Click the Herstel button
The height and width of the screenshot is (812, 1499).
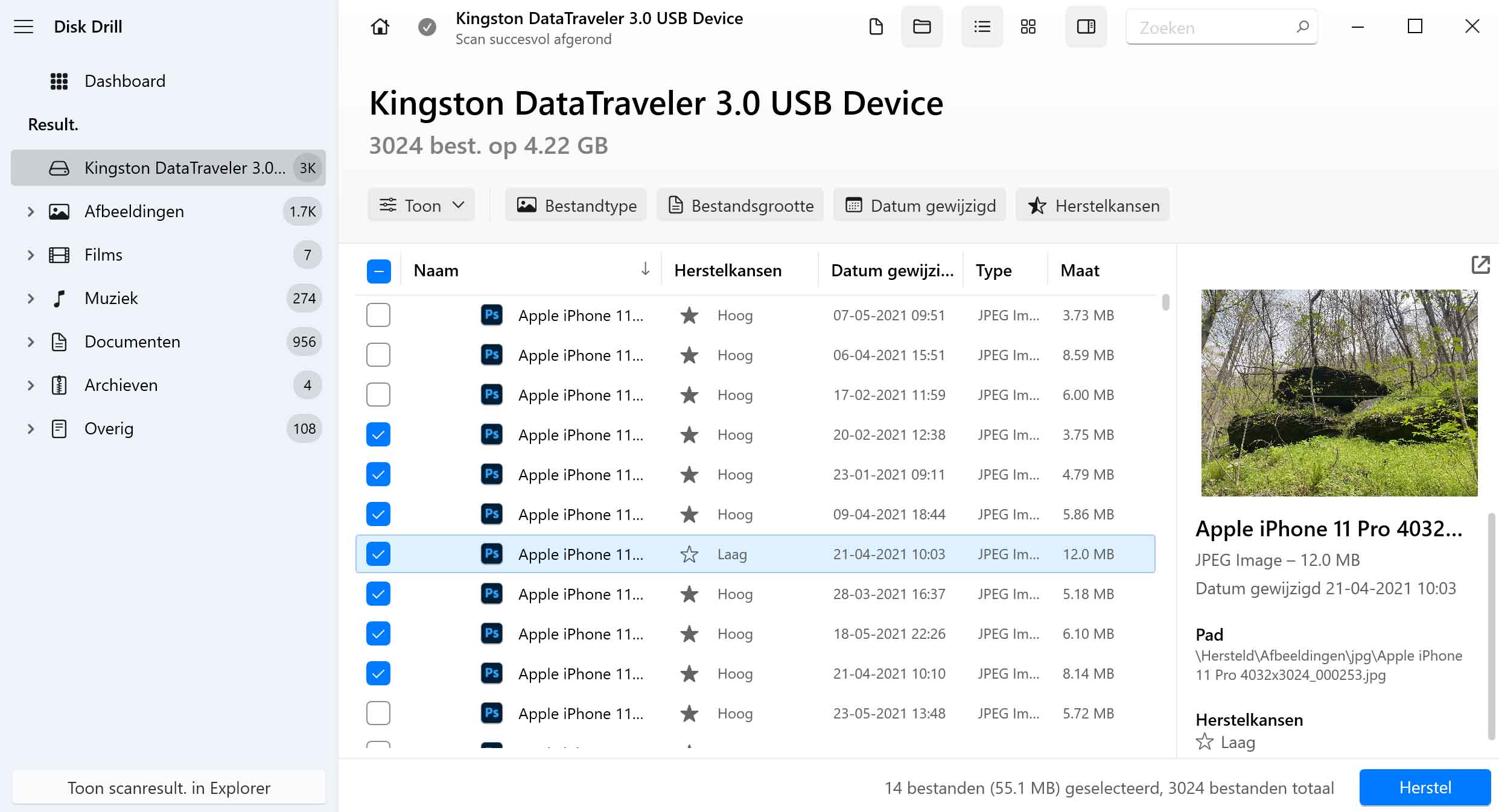[1424, 787]
